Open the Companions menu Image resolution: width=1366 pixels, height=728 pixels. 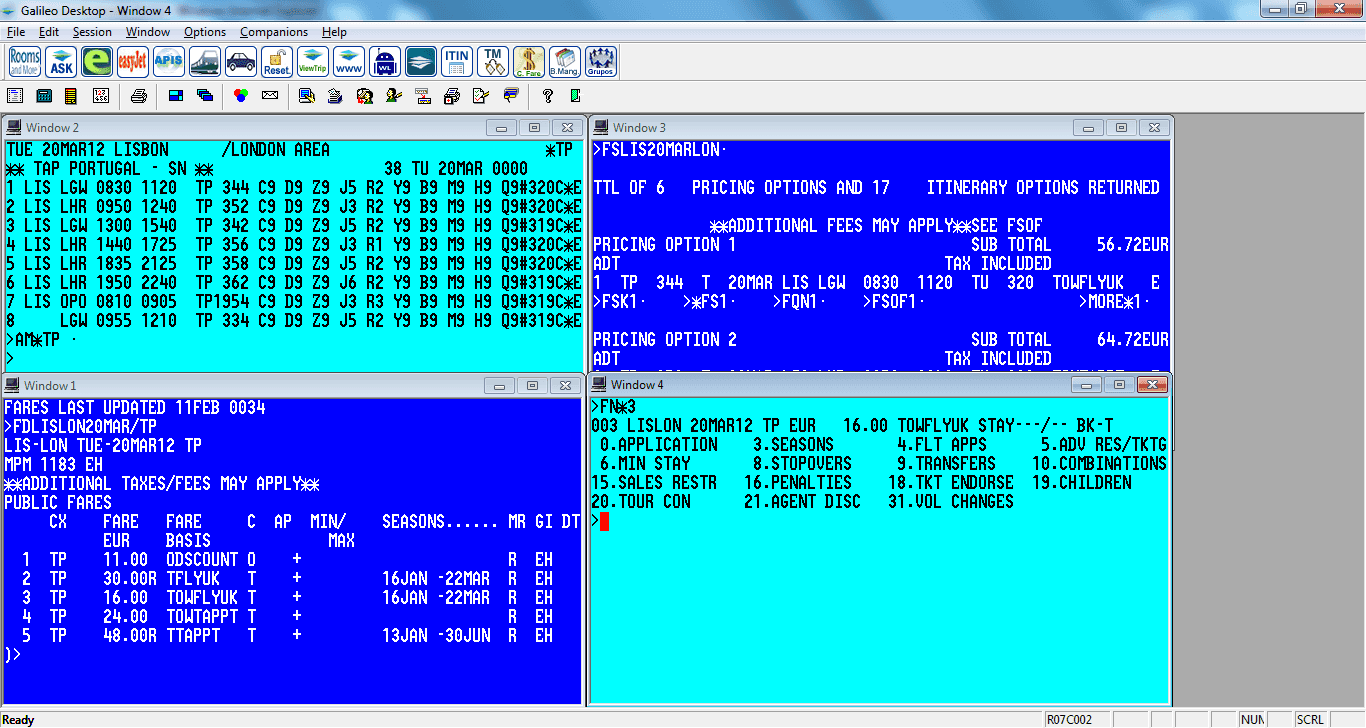(274, 32)
